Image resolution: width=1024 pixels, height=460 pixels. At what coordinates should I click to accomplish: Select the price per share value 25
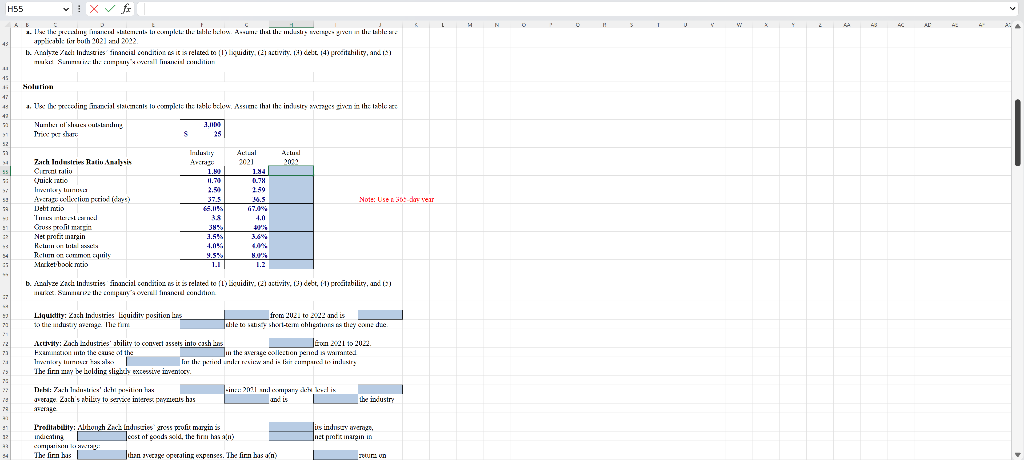point(203,134)
